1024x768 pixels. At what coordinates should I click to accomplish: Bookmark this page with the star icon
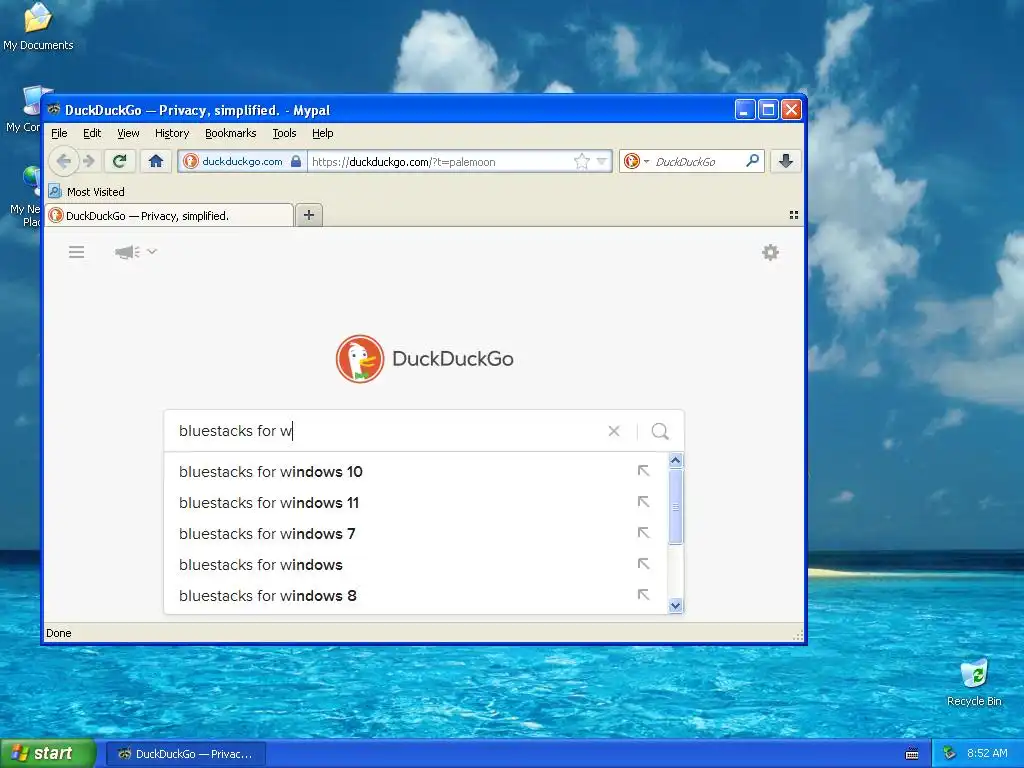coord(581,161)
